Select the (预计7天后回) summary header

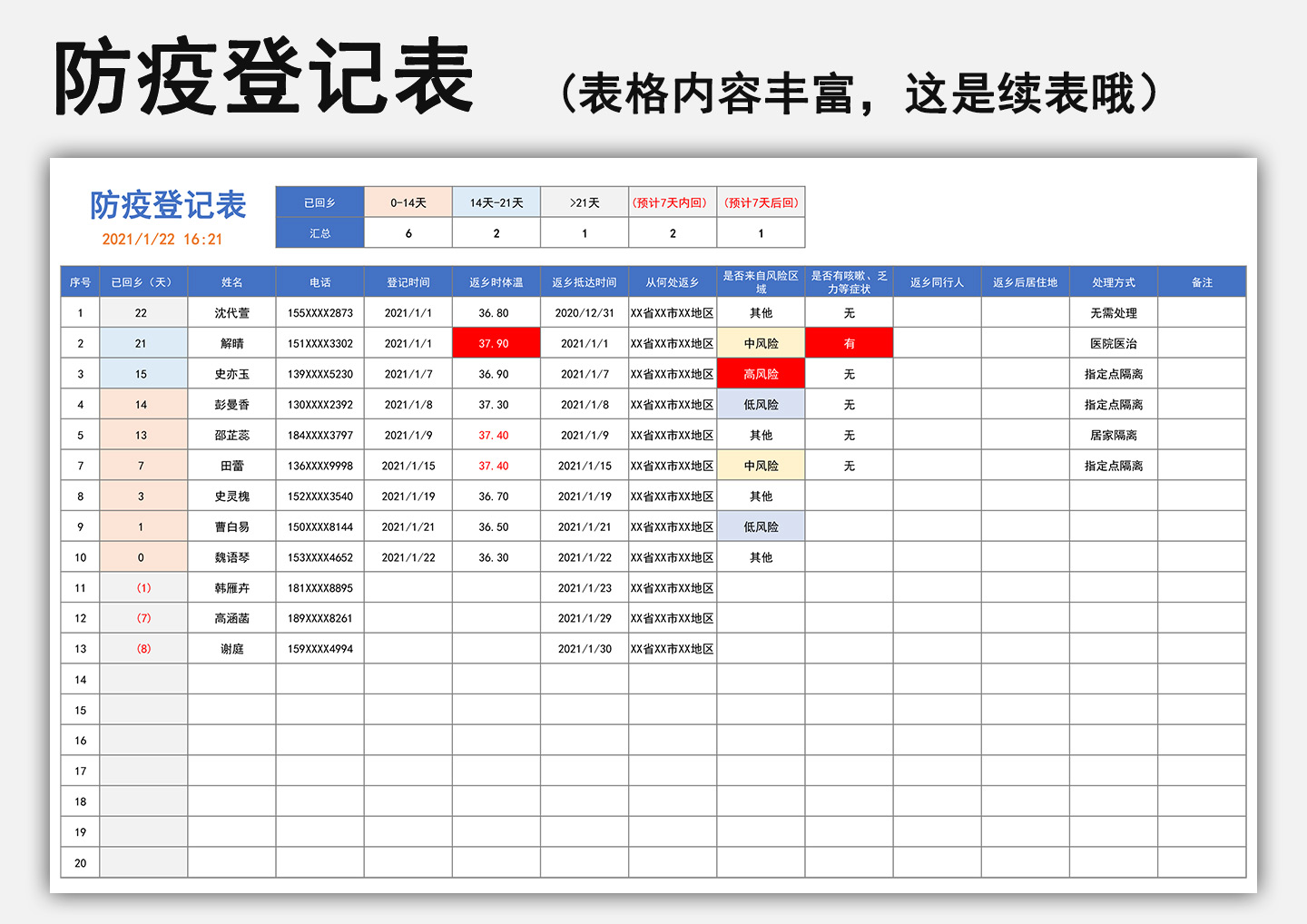[761, 202]
